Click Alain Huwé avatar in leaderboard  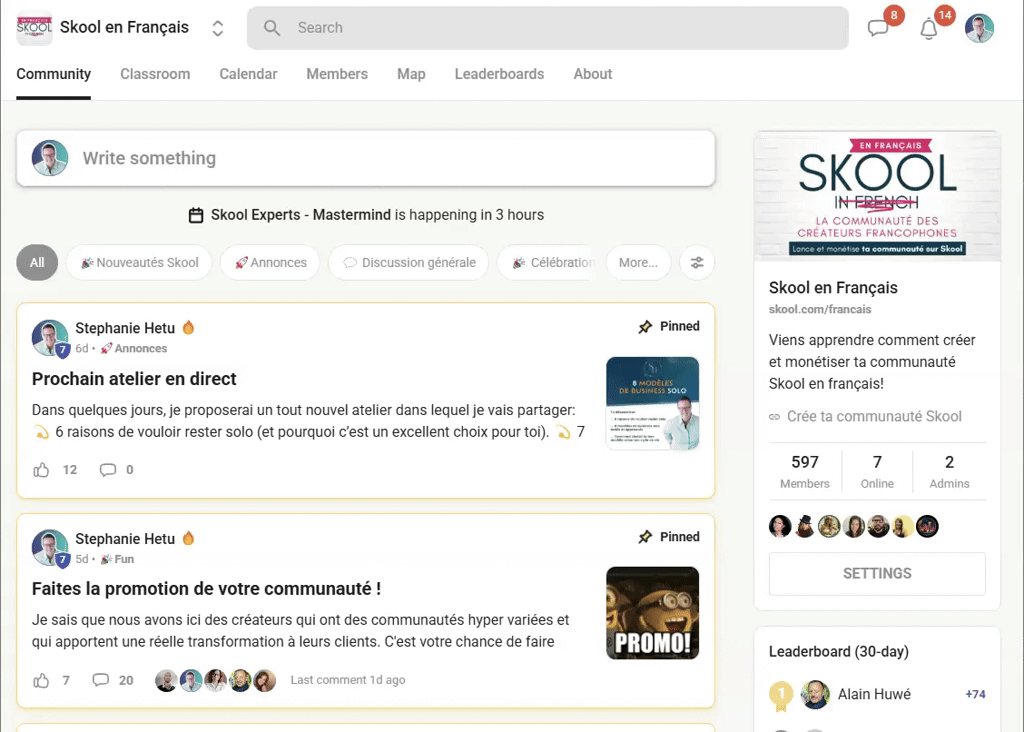click(815, 694)
